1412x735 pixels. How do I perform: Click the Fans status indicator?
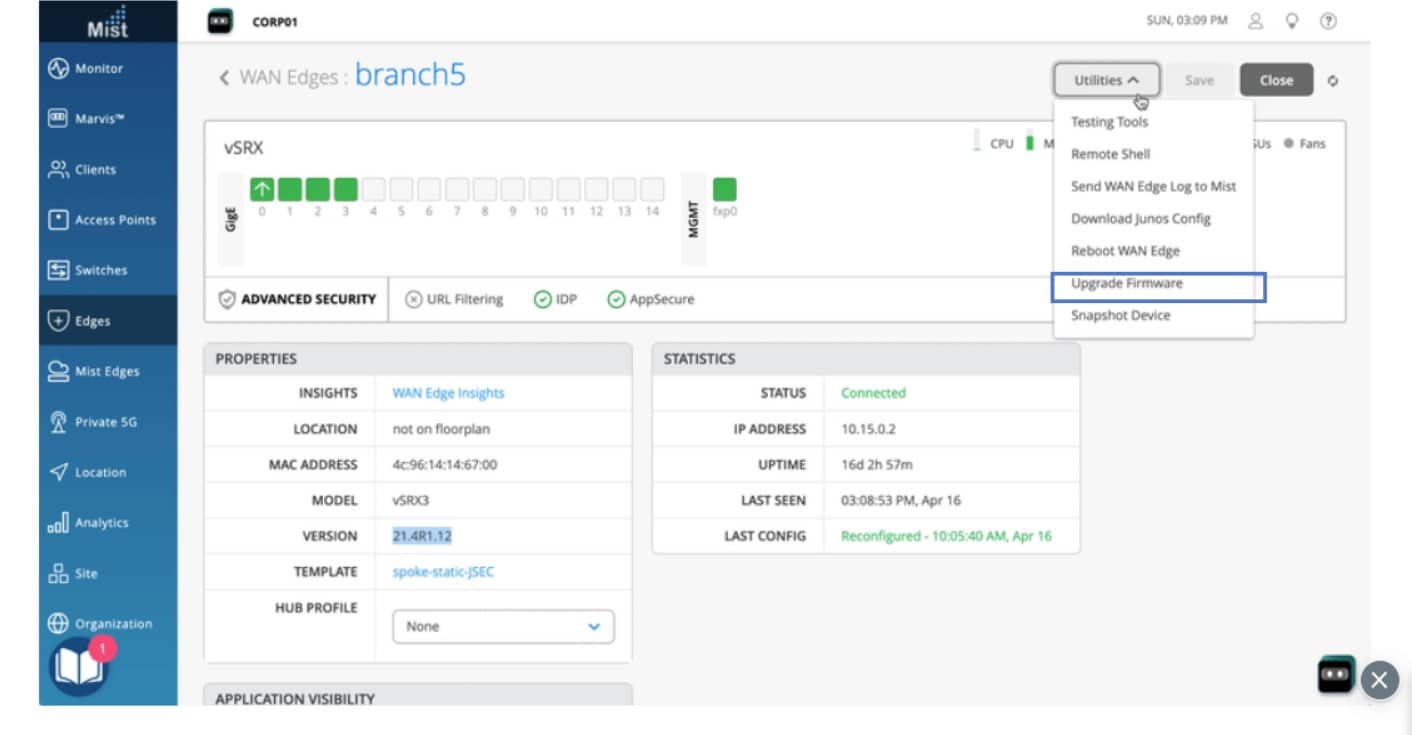point(1304,144)
